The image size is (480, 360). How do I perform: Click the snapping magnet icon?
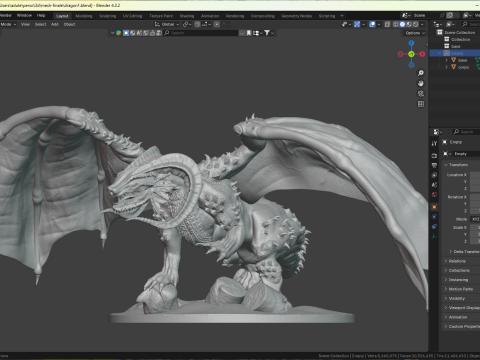(197, 24)
